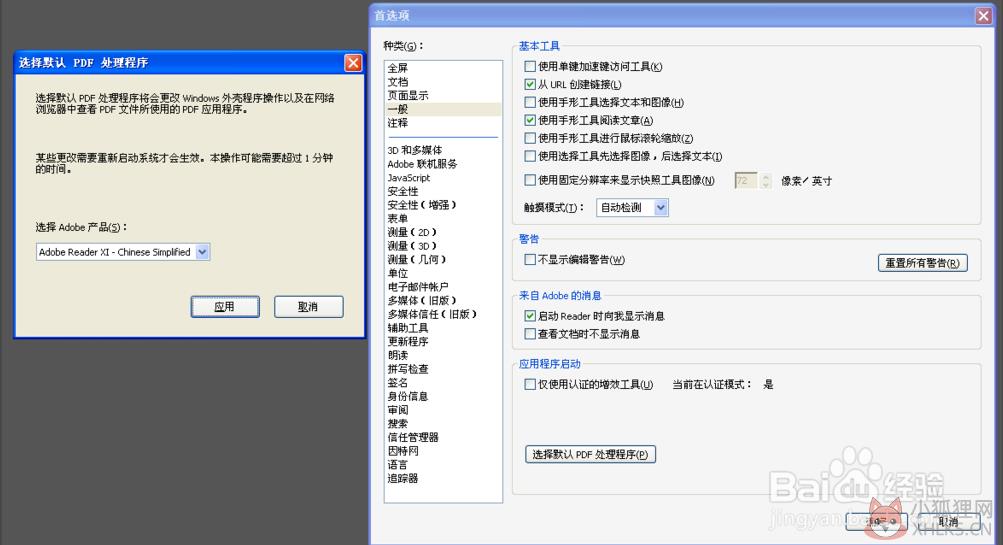This screenshot has height=545, width=1003.
Task: Click 重置所有警告 button
Action: pos(922,263)
